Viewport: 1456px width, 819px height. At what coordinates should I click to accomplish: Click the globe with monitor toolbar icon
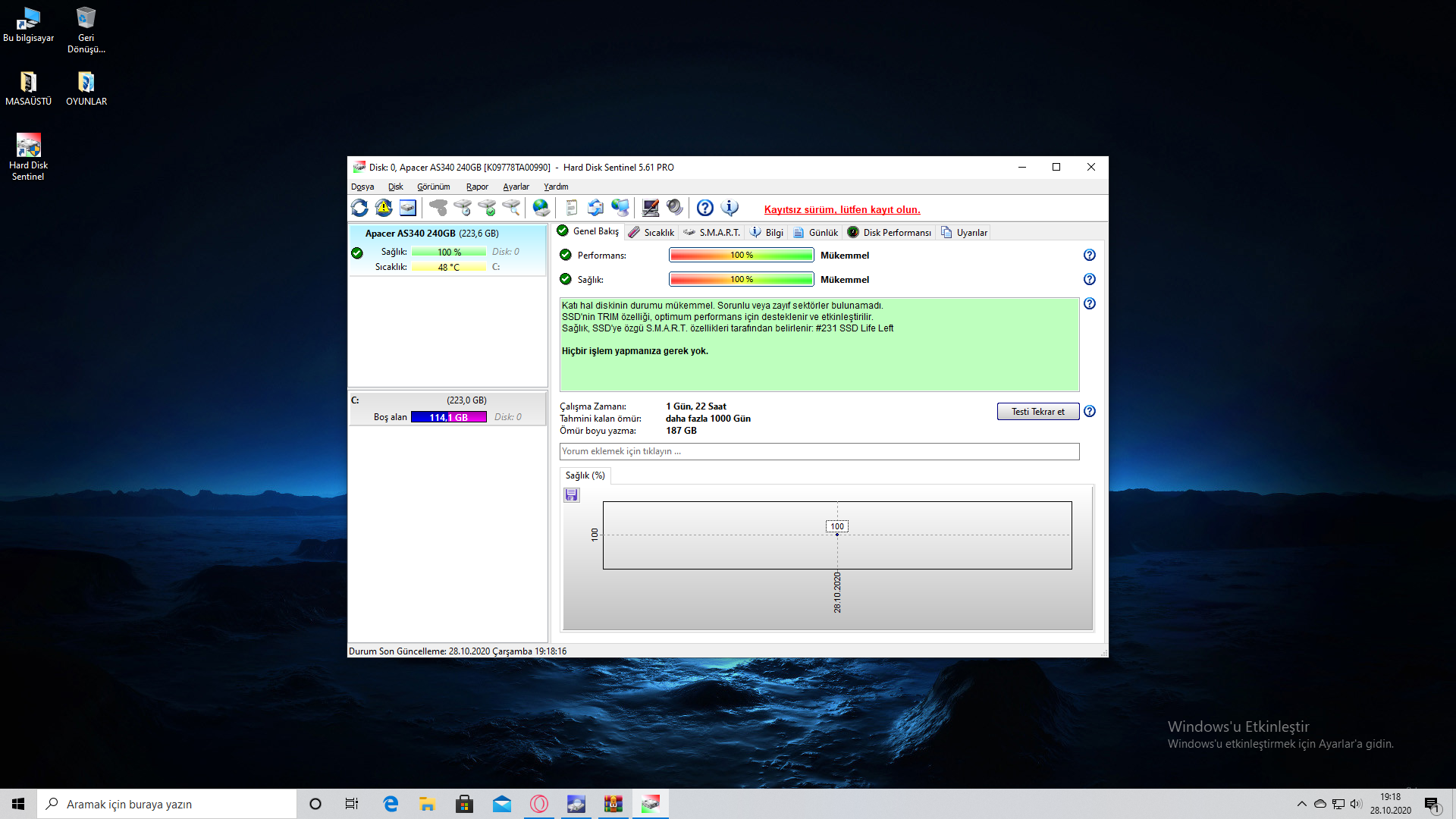tap(620, 208)
